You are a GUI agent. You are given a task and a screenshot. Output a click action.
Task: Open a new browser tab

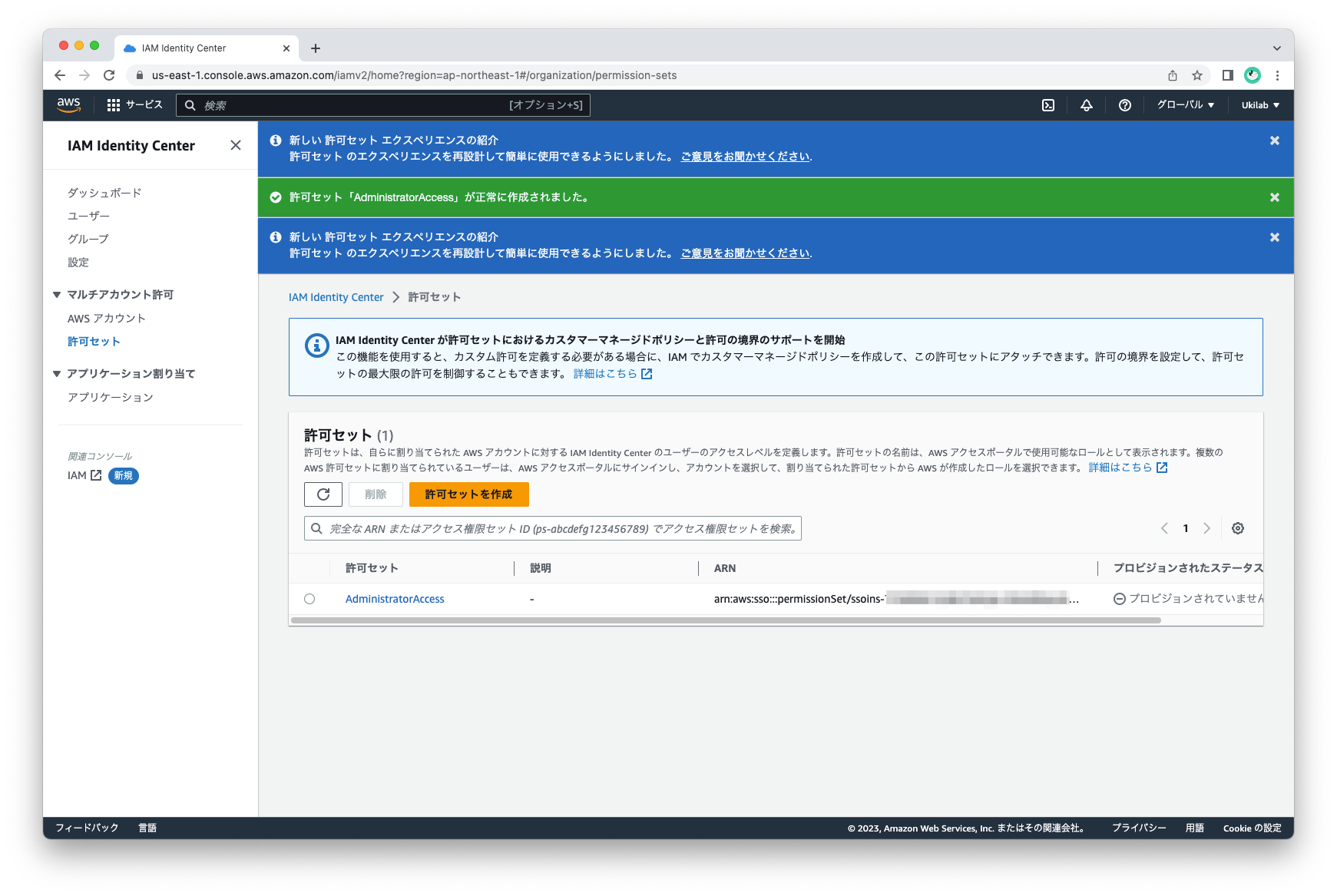316,48
